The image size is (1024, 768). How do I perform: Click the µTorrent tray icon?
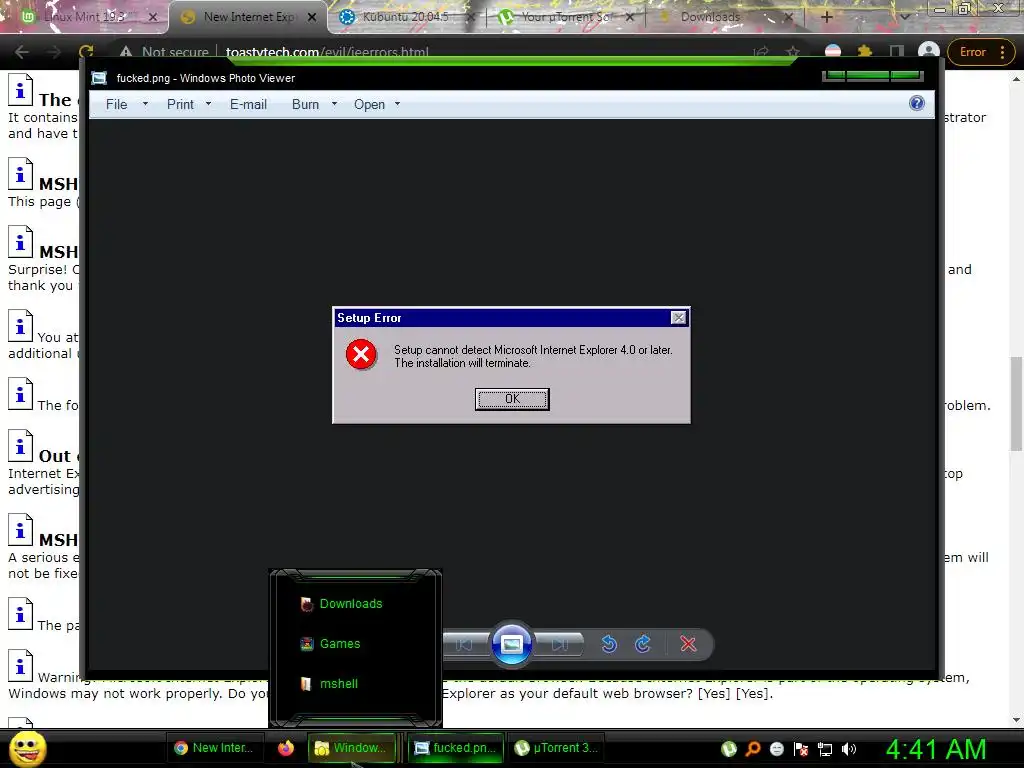[x=729, y=749]
